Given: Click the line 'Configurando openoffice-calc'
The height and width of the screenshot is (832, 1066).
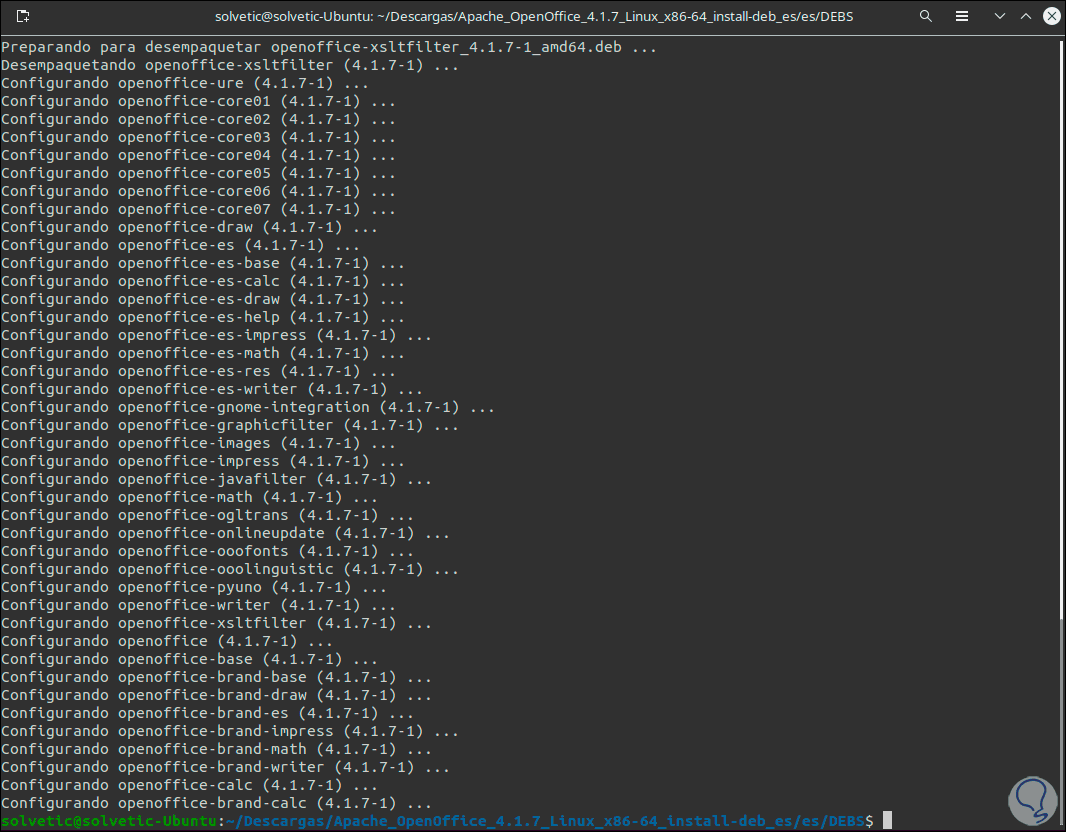Looking at the screenshot, I should tap(190, 786).
